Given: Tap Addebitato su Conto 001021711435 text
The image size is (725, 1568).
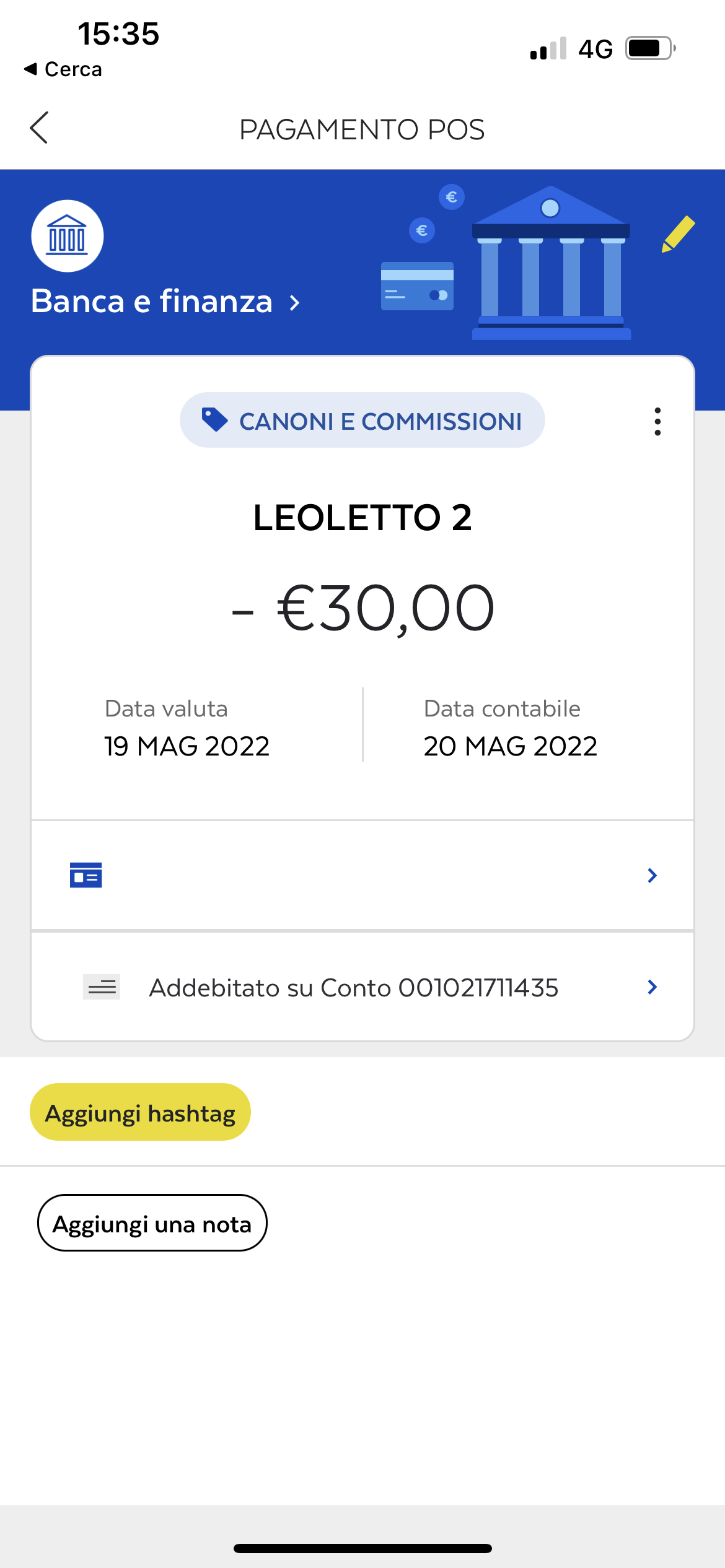Looking at the screenshot, I should click(x=354, y=988).
